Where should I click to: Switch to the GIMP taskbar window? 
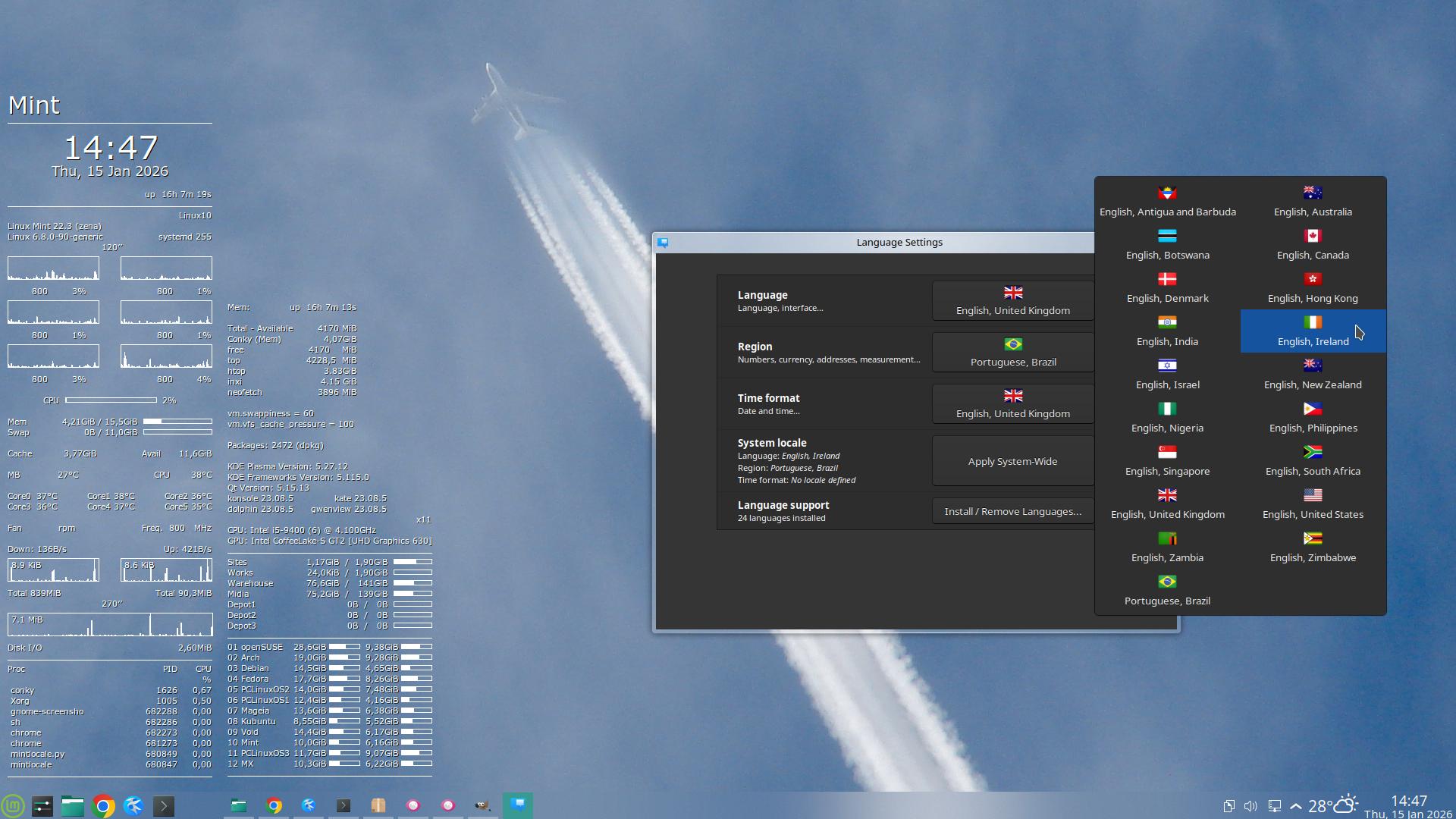pos(482,805)
